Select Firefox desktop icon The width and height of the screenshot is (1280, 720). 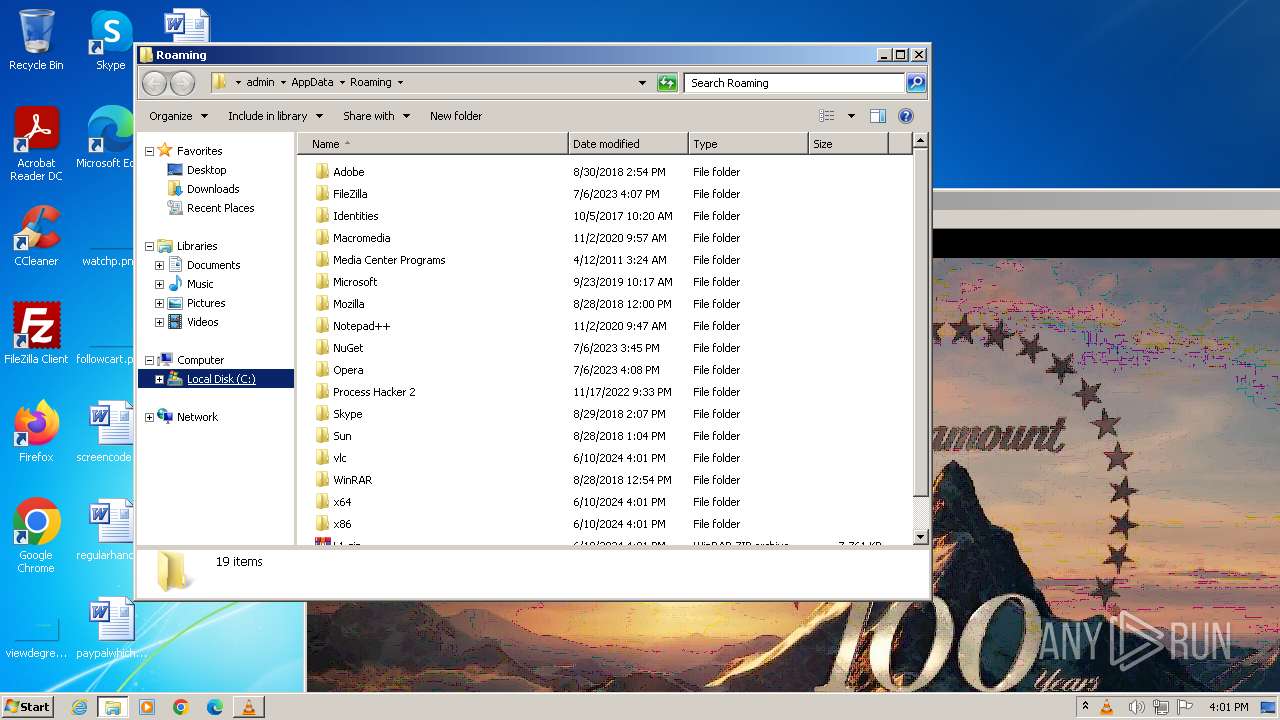click(x=36, y=431)
